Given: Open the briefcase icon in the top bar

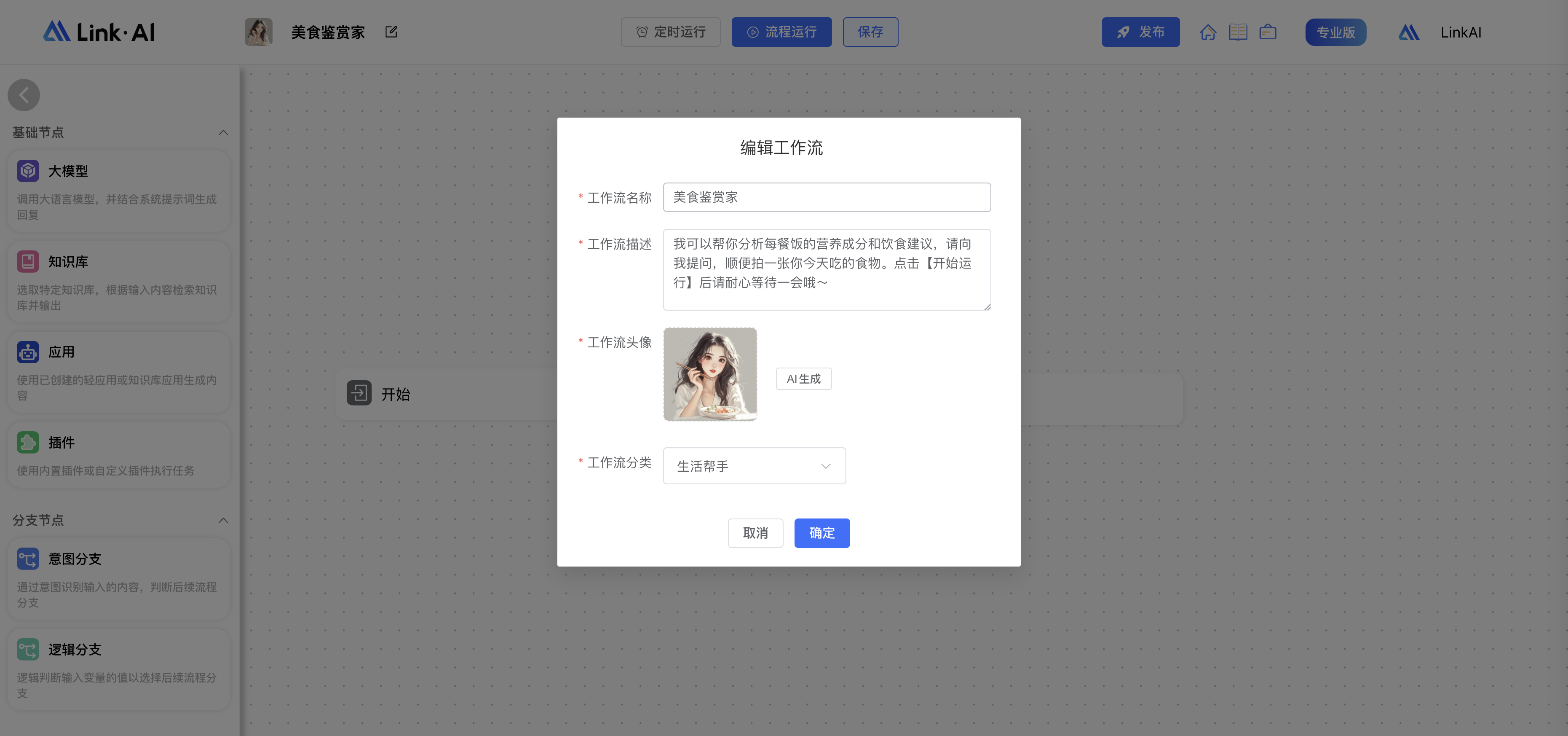Looking at the screenshot, I should (x=1268, y=32).
